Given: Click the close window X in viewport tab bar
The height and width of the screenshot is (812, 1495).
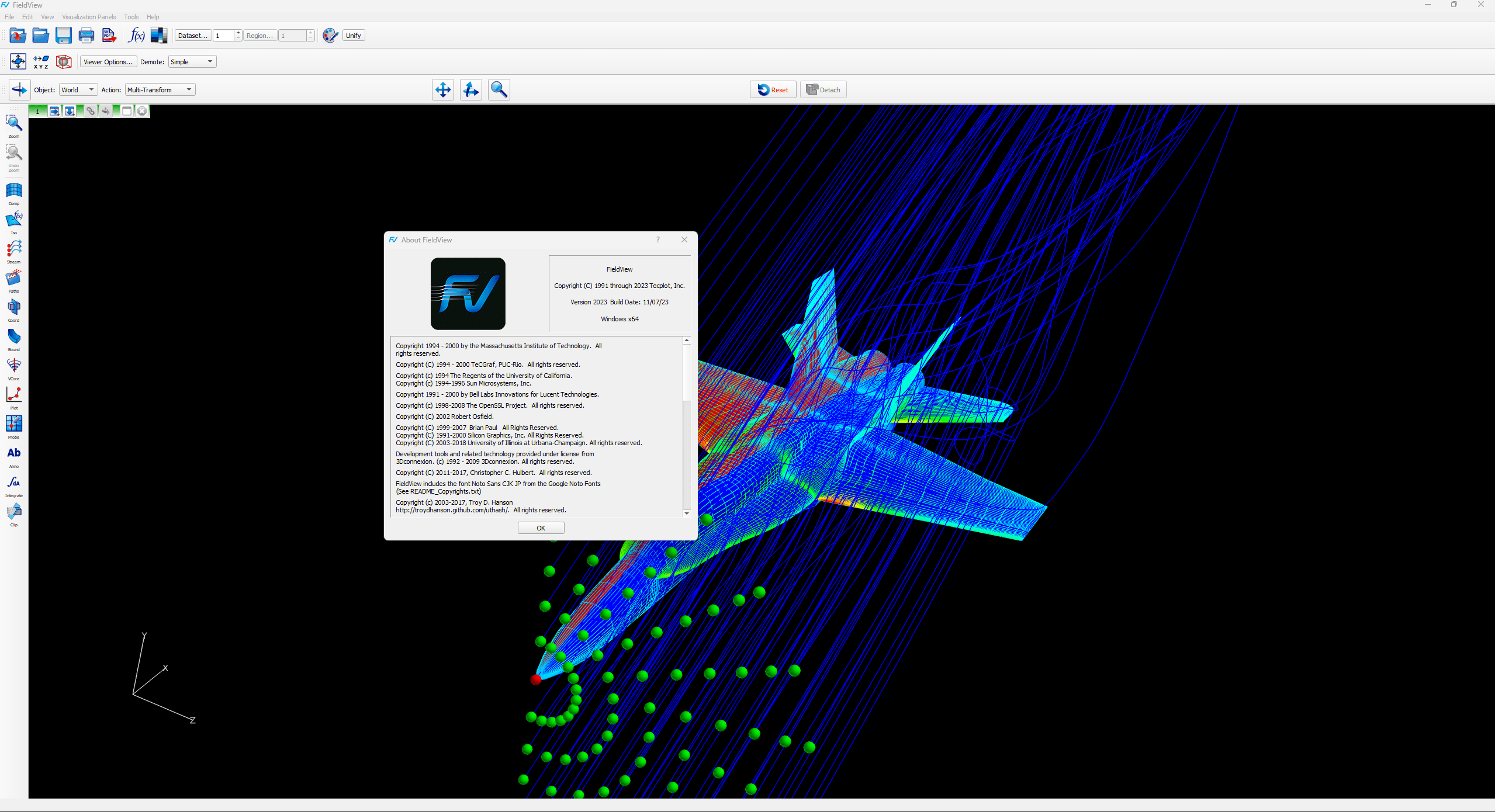Looking at the screenshot, I should 142,111.
